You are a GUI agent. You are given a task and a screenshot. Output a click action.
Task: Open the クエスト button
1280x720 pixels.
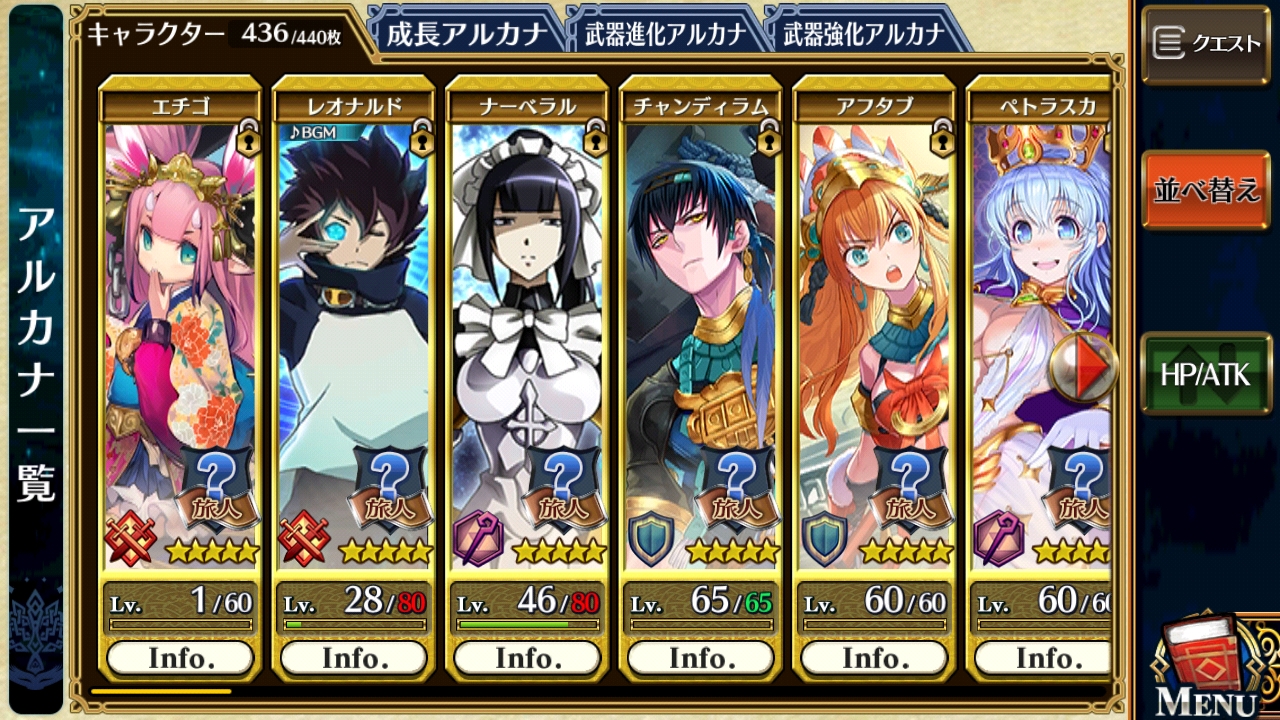[x=1206, y=44]
